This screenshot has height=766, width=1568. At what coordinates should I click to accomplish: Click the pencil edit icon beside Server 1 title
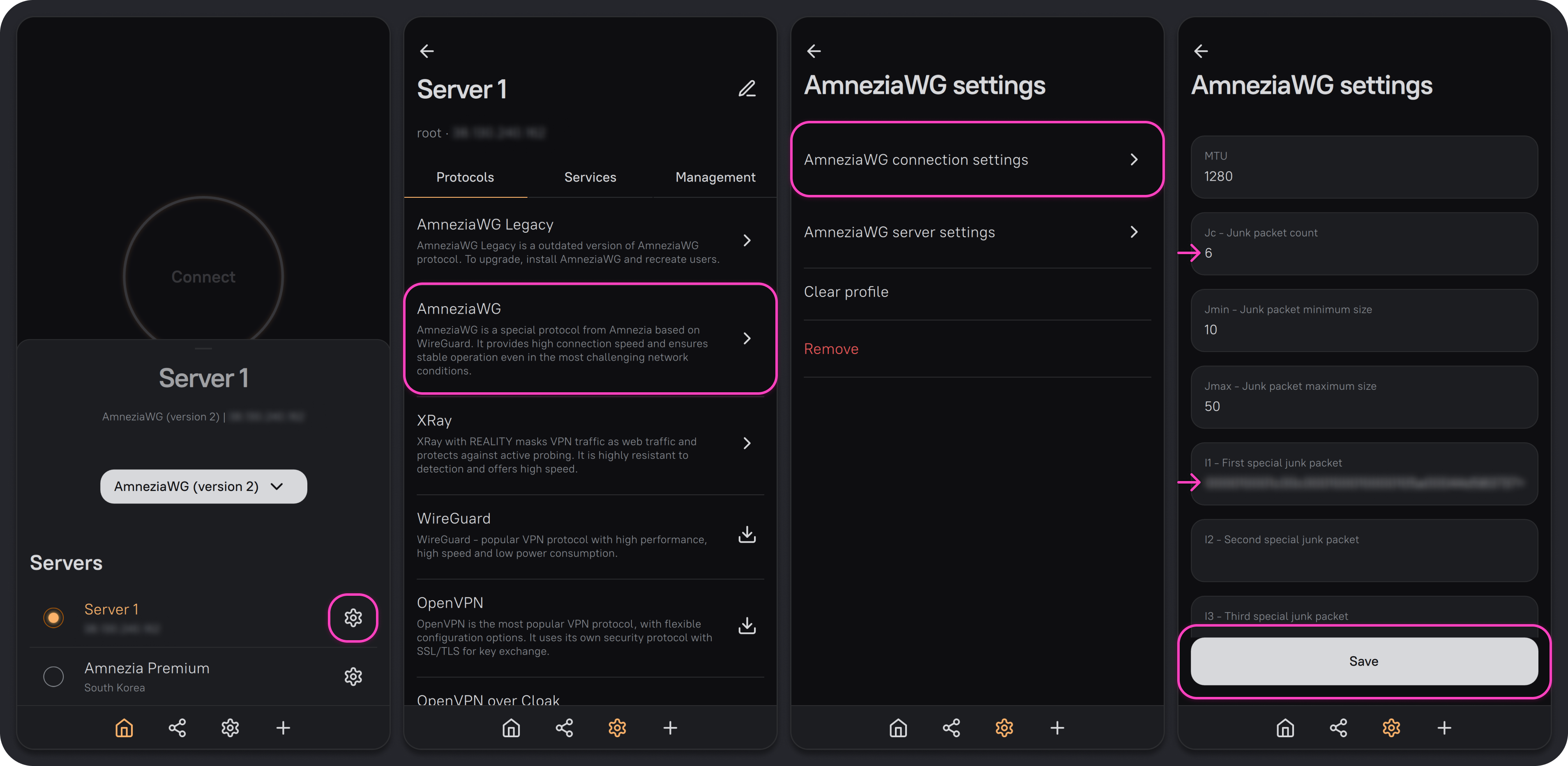tap(747, 89)
